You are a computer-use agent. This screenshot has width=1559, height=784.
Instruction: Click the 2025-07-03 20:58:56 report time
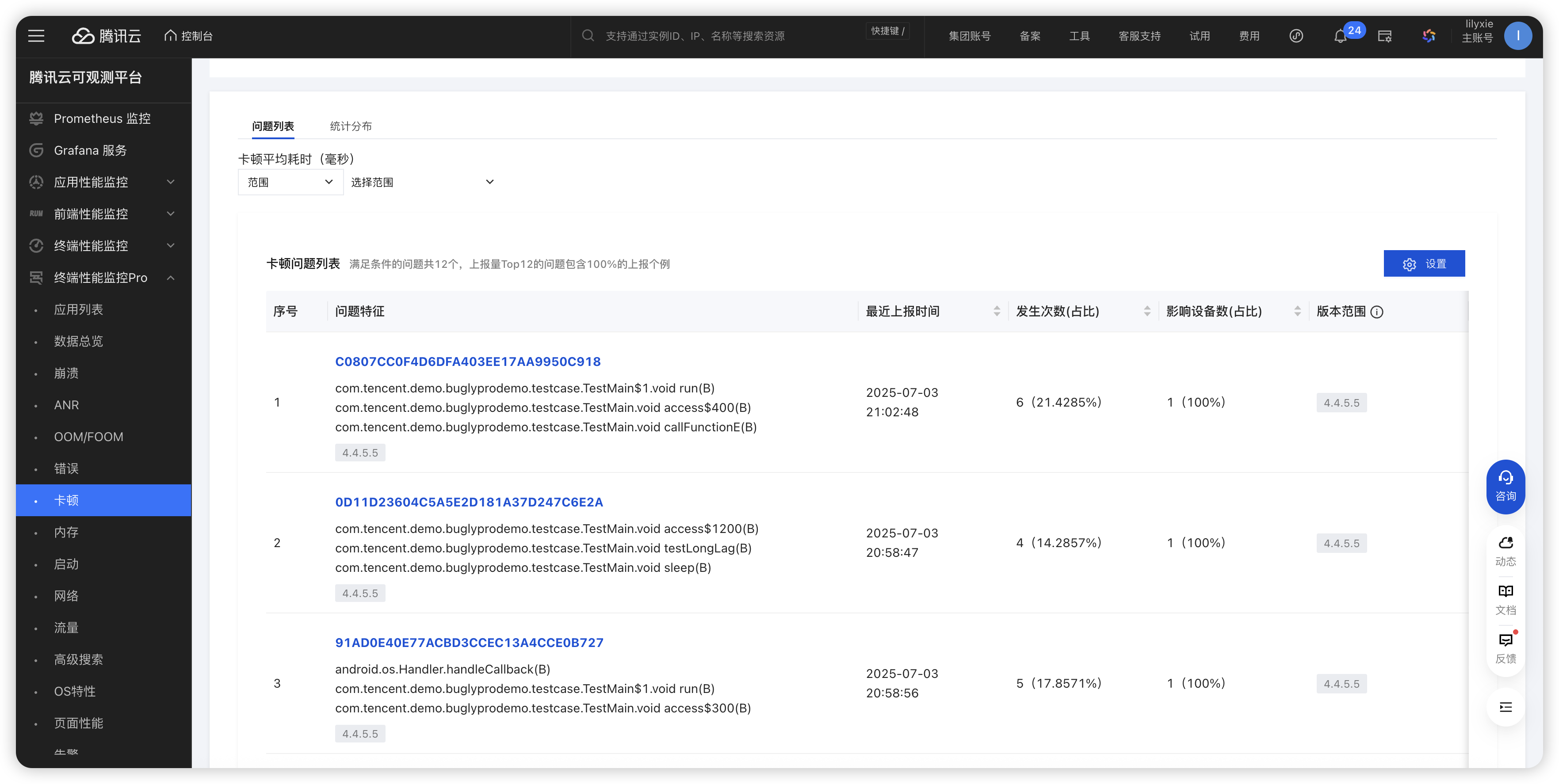coord(902,684)
